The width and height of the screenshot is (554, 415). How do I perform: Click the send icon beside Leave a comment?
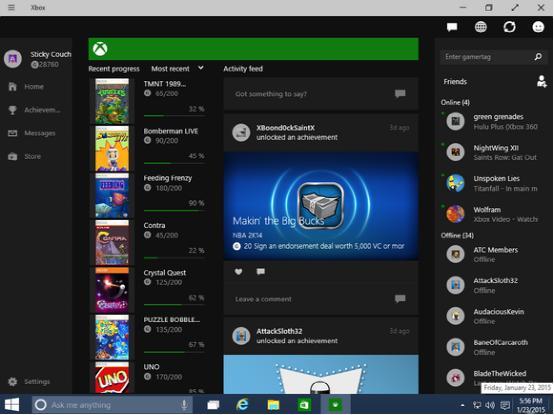tap(400, 299)
